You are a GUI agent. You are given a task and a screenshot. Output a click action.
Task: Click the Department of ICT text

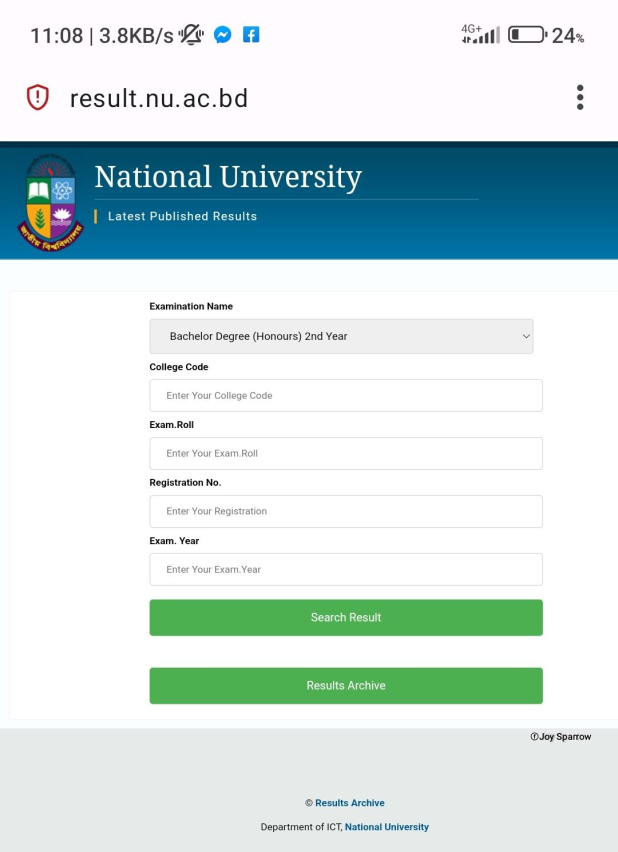click(301, 827)
